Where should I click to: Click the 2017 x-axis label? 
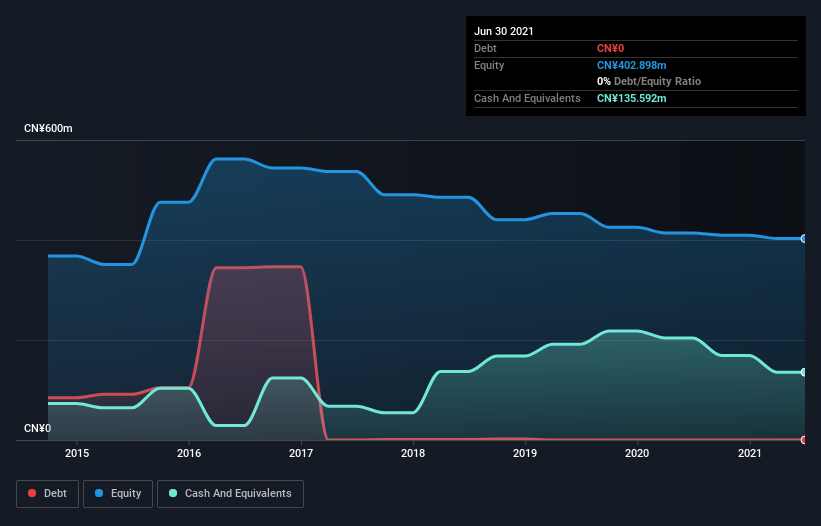tap(301, 453)
